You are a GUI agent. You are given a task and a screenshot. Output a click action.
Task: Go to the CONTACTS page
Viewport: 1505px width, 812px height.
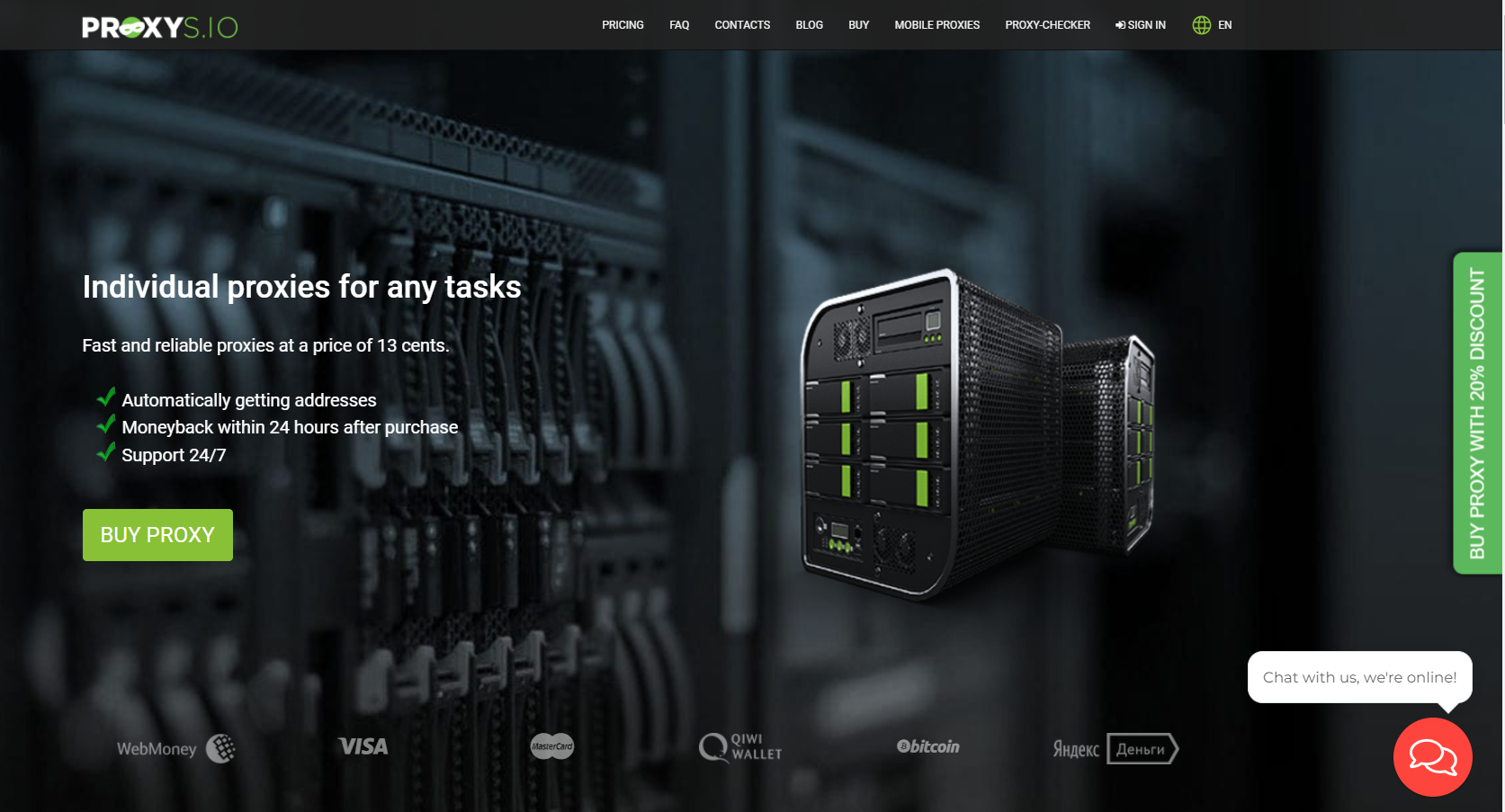tap(742, 25)
